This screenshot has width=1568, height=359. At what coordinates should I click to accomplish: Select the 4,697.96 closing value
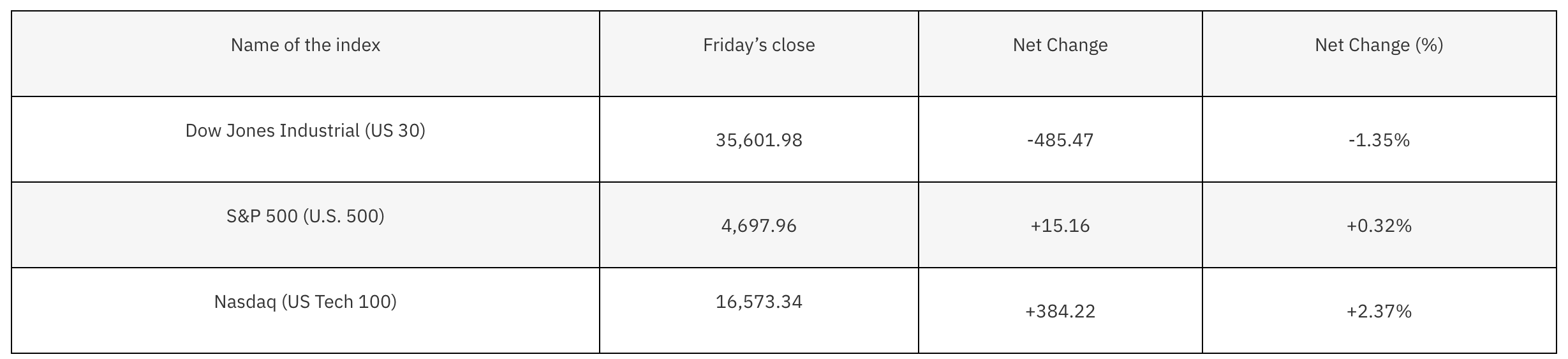pyautogui.click(x=758, y=226)
